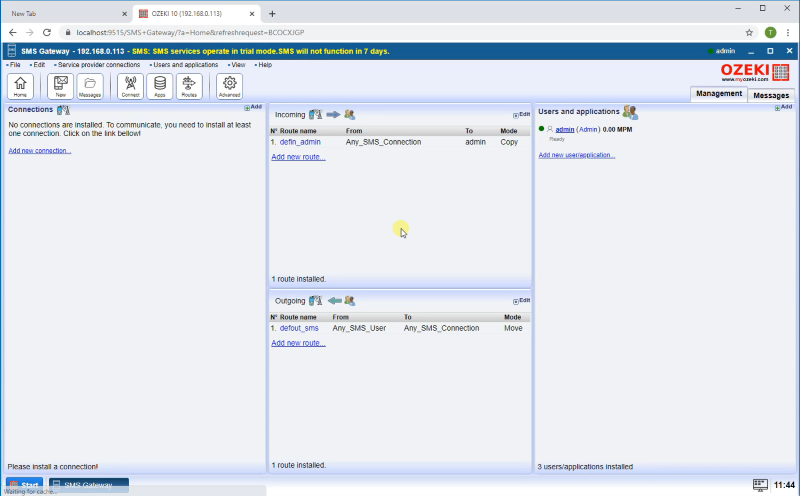Open the Home toolbar icon
Screen dimensions: 800x496
[x=20, y=86]
